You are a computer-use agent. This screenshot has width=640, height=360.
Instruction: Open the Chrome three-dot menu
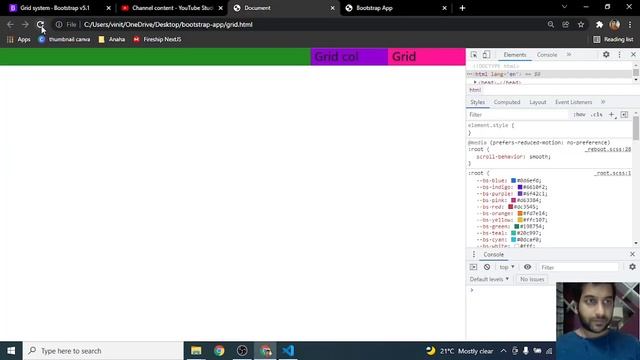tap(630, 24)
